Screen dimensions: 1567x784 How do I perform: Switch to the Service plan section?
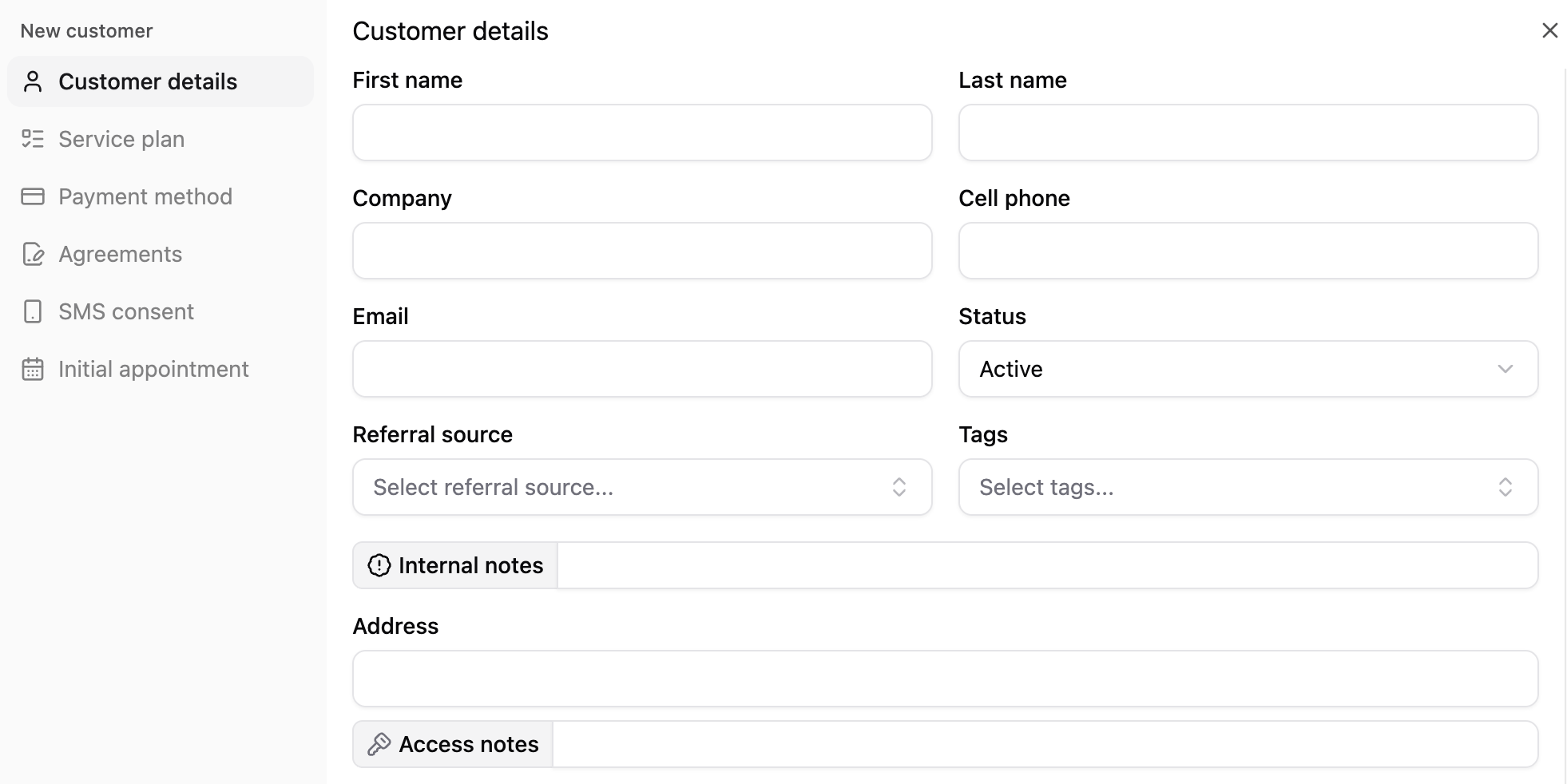pos(121,139)
